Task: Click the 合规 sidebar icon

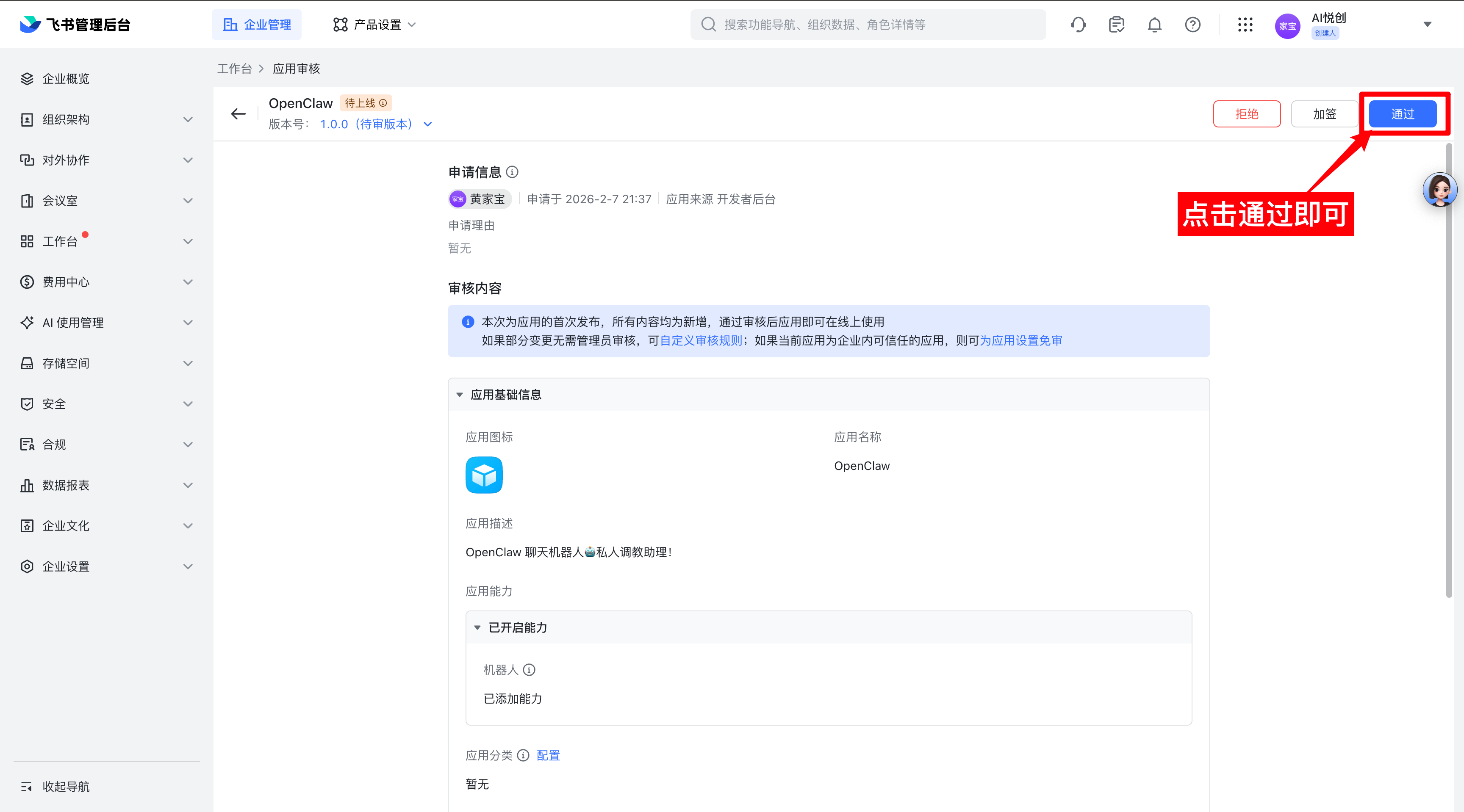Action: coord(27,445)
